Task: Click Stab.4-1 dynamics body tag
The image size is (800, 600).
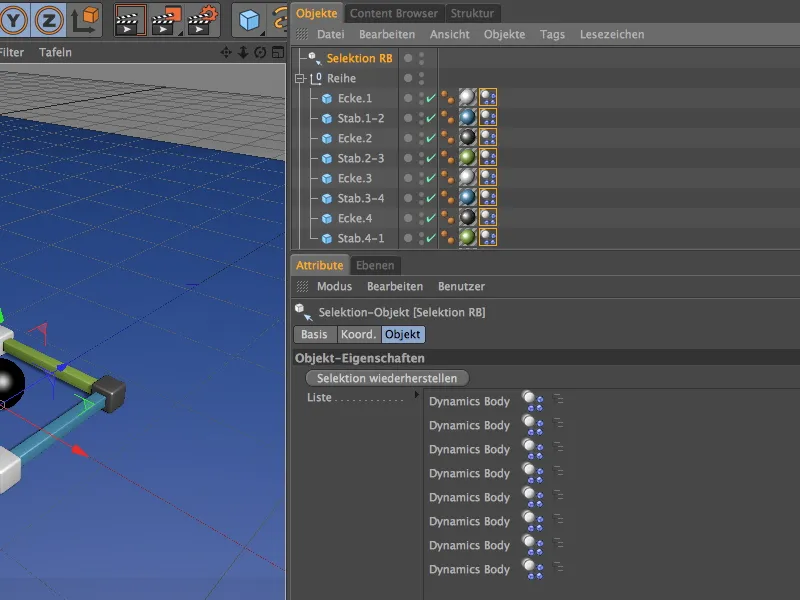Action: click(x=488, y=237)
